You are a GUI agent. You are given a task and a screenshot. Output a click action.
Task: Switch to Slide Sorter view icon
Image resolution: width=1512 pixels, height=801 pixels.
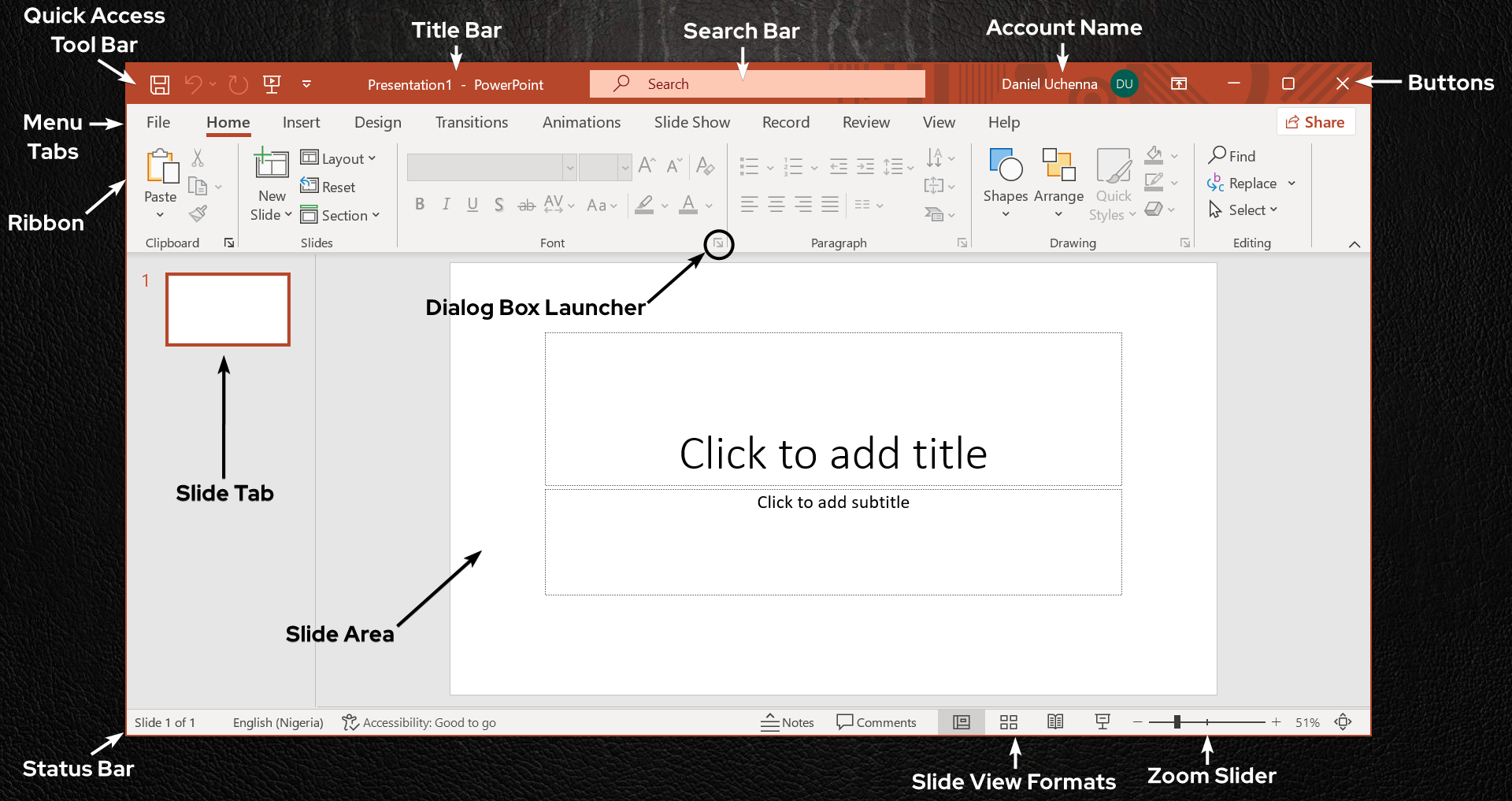tap(1009, 722)
